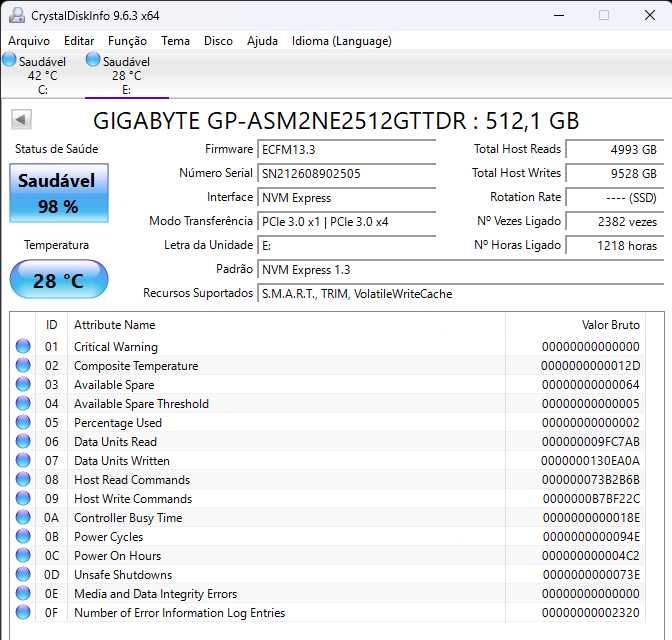The image size is (672, 640).
Task: Click the Rotation Rate value field
Action: click(x=615, y=198)
